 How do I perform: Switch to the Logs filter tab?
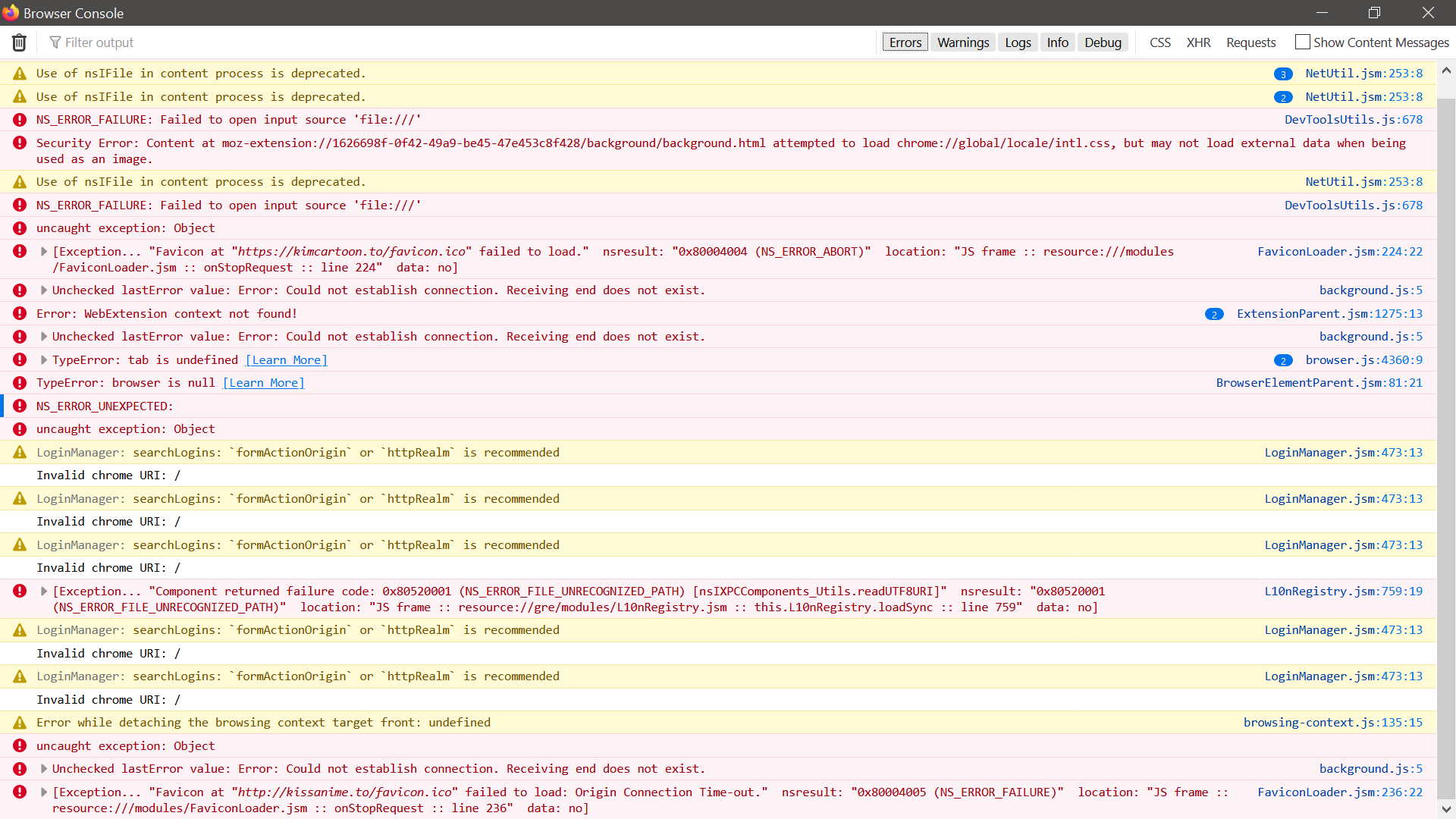point(1017,42)
